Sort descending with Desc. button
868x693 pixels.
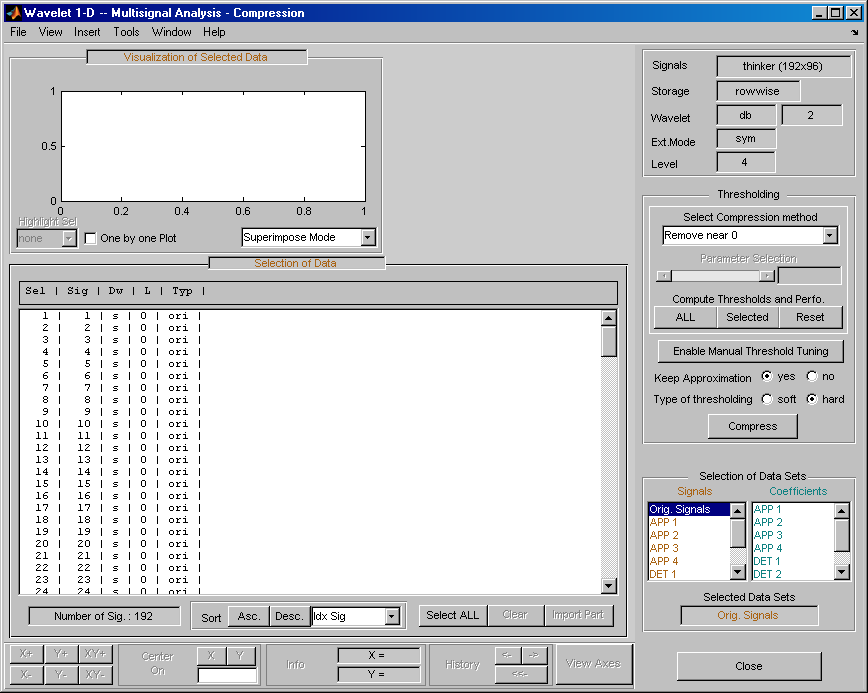[x=289, y=616]
